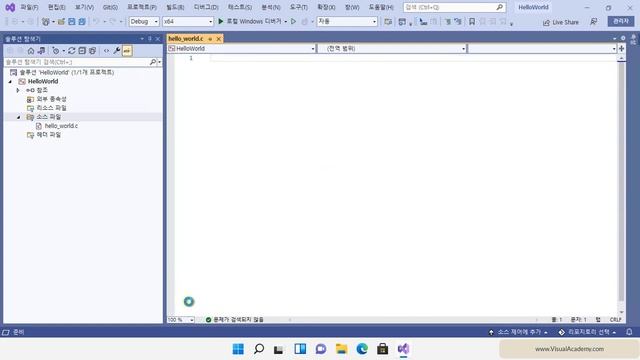Collapse the HelloWorld project node
Screen dimensions: 640x360
tap(11, 81)
